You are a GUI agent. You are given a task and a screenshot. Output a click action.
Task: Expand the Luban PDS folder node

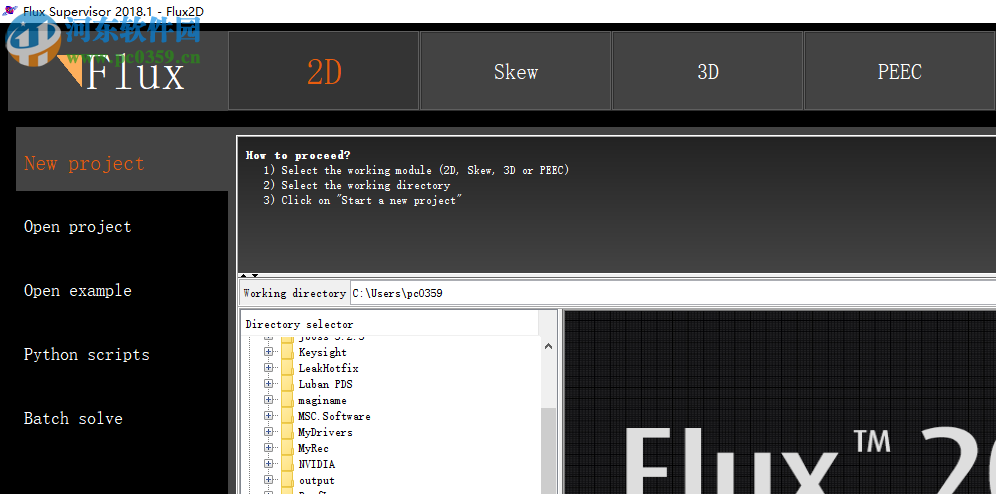[x=268, y=384]
